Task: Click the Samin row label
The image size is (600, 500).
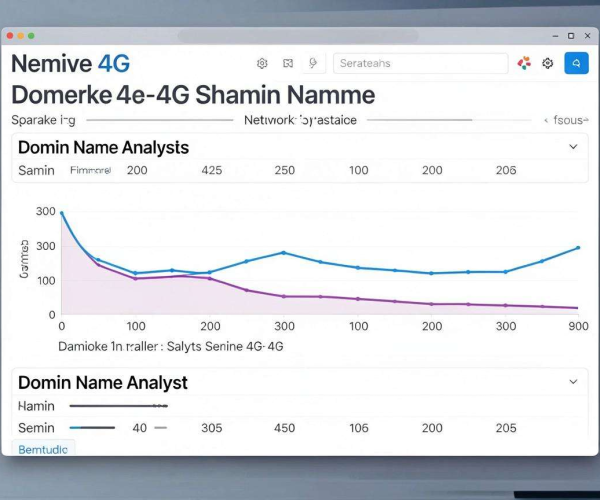Action: click(36, 170)
